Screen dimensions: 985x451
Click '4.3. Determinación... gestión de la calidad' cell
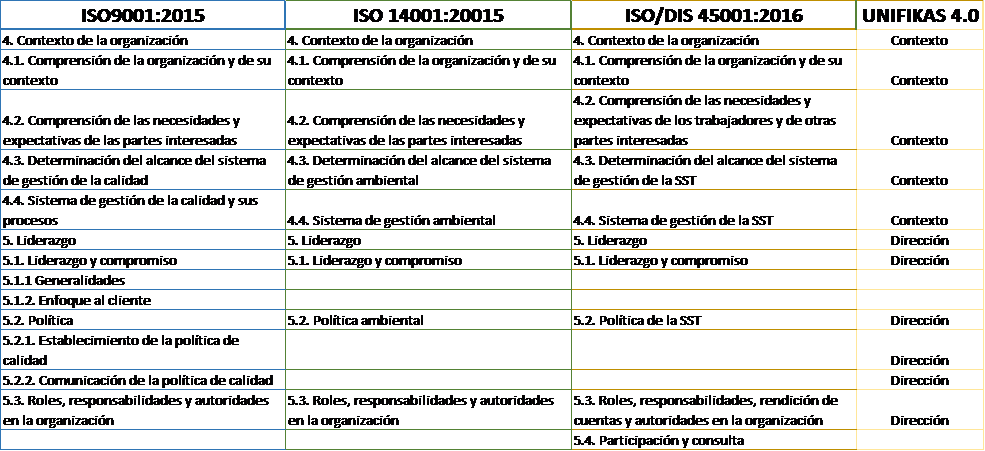tap(143, 170)
